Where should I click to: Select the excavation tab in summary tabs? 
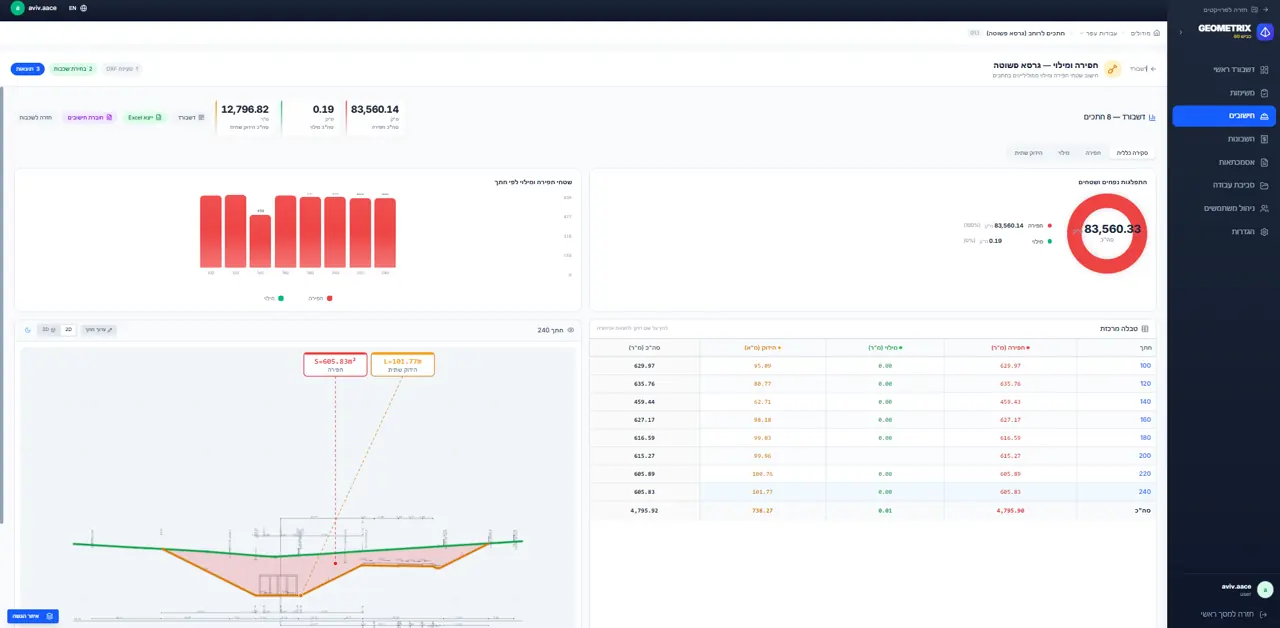point(1093,153)
